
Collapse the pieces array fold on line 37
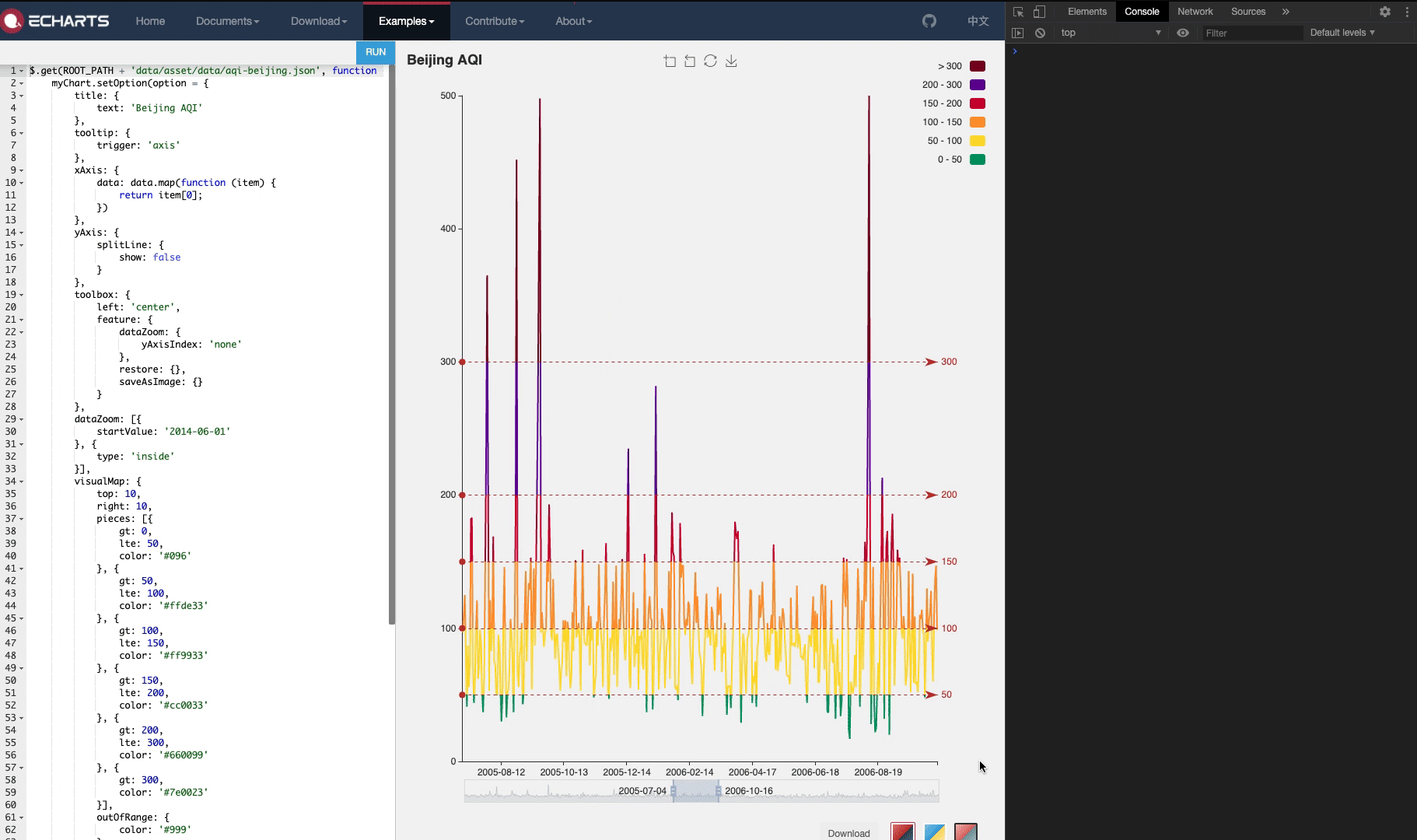point(22,519)
